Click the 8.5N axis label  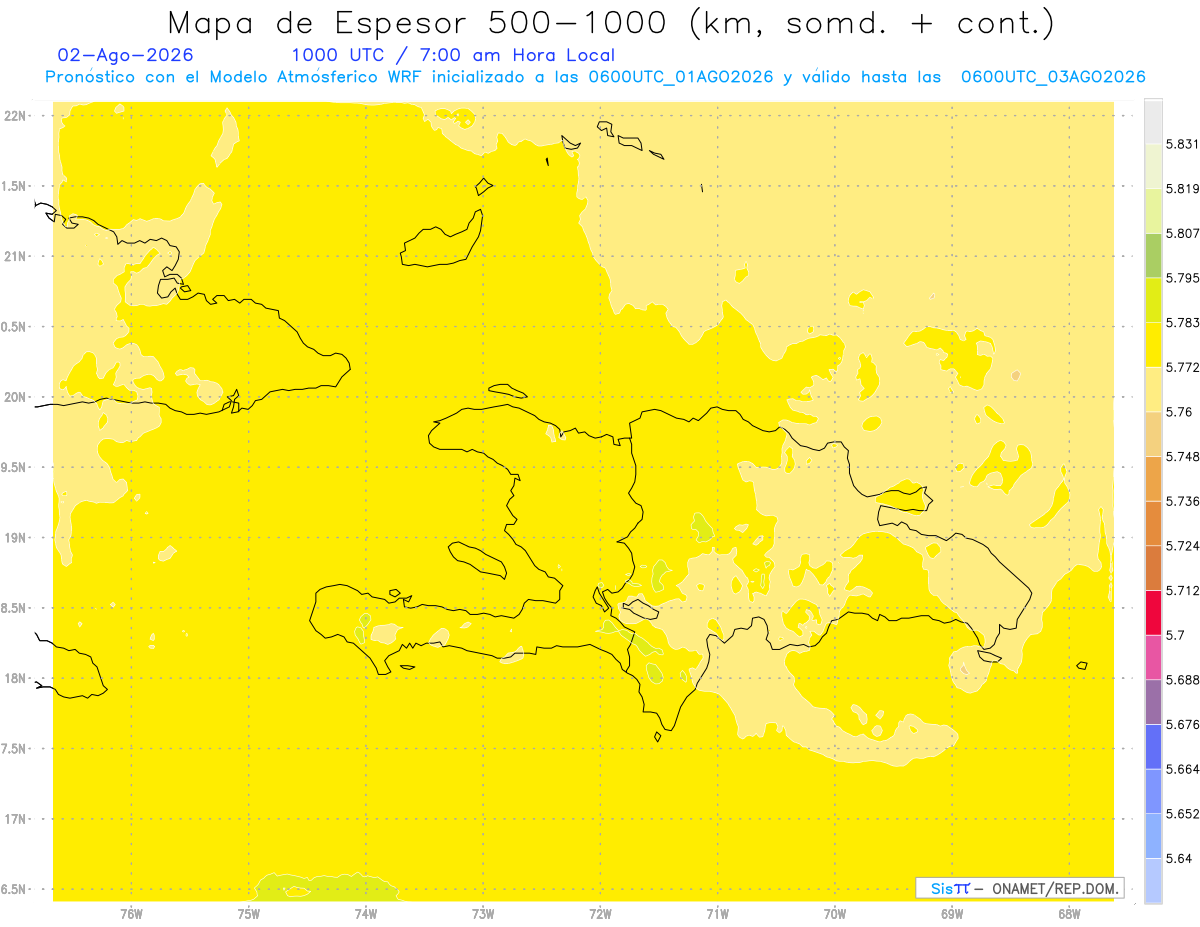click(x=15, y=608)
